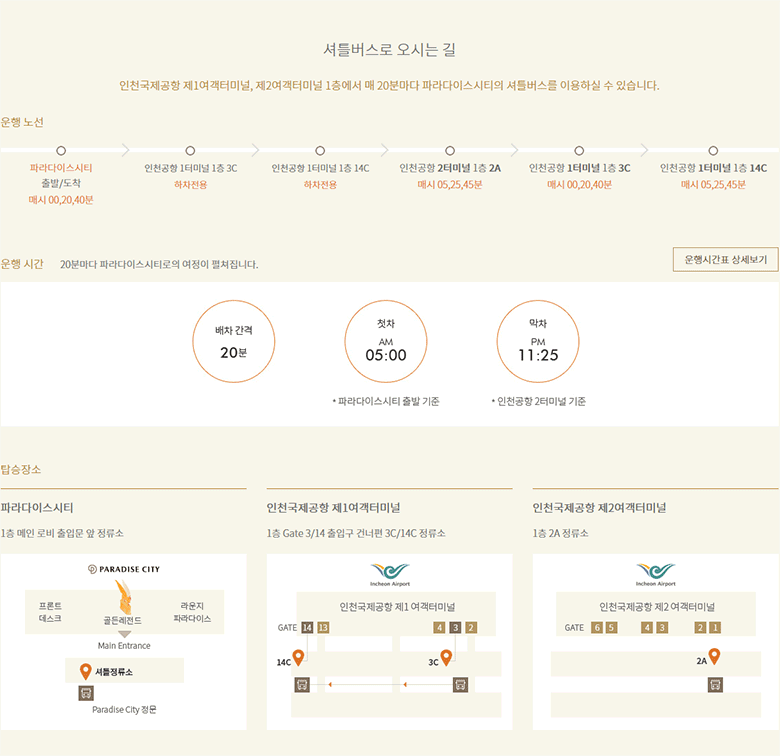Image resolution: width=780 pixels, height=756 pixels.
Task: Select the 1터미널 14C 매시 05,25,45분 stop circle
Action: 713,150
